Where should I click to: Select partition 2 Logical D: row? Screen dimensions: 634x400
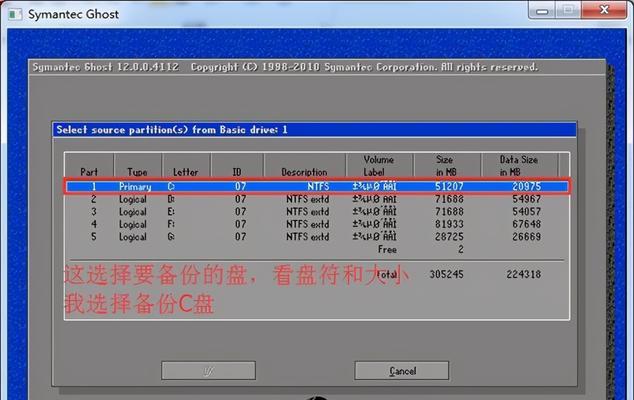[x=317, y=199]
